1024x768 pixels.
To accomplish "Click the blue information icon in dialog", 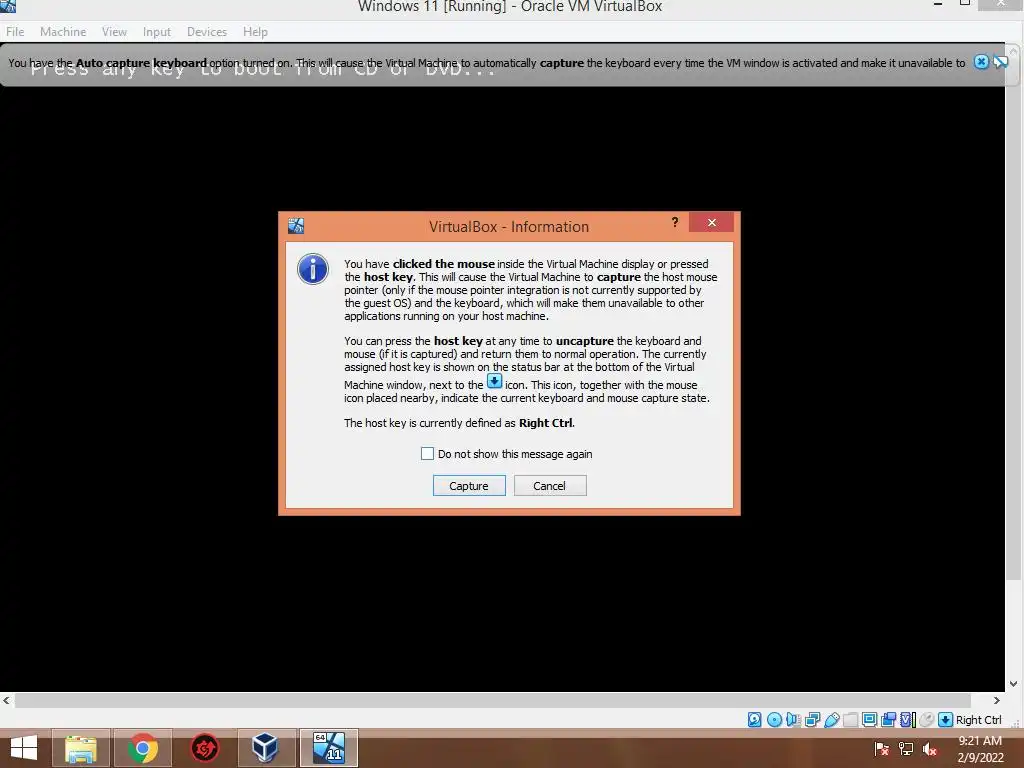I will pyautogui.click(x=313, y=269).
